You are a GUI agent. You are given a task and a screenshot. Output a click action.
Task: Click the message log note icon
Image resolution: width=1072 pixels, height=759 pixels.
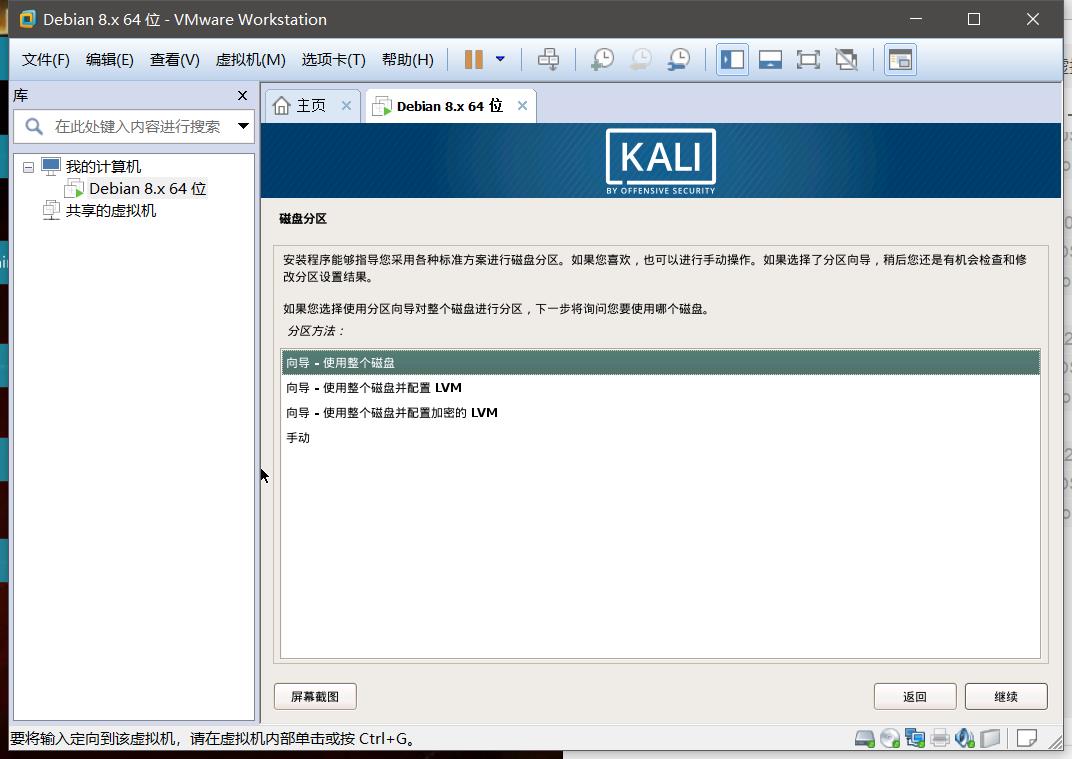pos(1026,738)
